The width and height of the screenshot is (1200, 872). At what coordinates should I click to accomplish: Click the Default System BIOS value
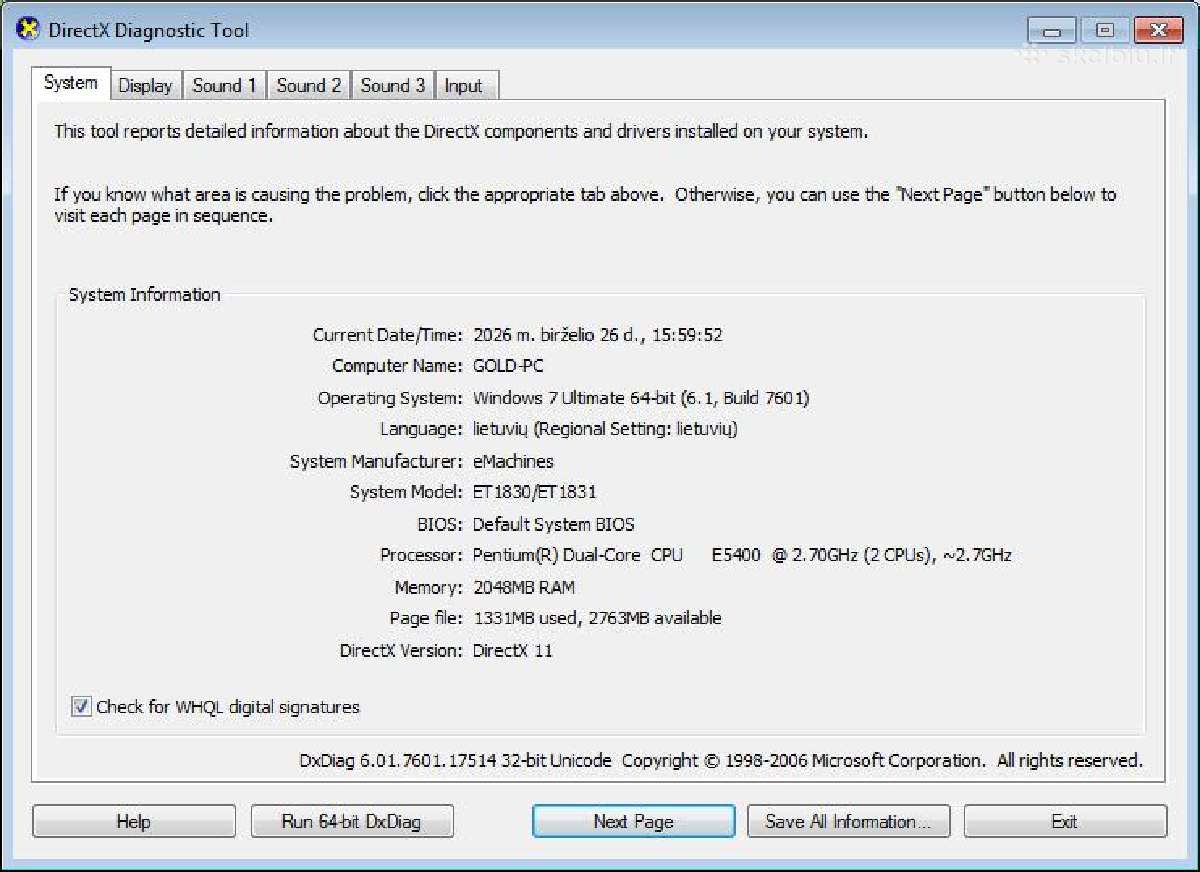click(554, 524)
